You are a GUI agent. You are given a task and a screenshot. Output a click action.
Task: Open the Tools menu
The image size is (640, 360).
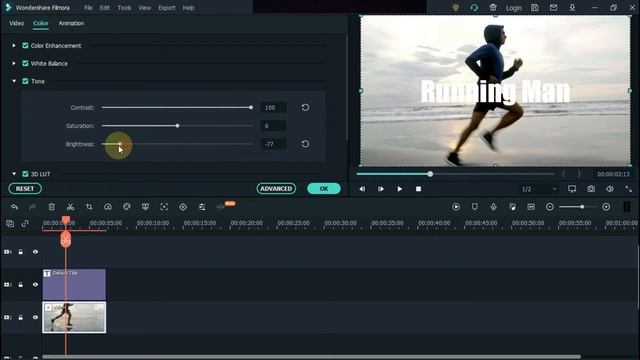pyautogui.click(x=124, y=8)
